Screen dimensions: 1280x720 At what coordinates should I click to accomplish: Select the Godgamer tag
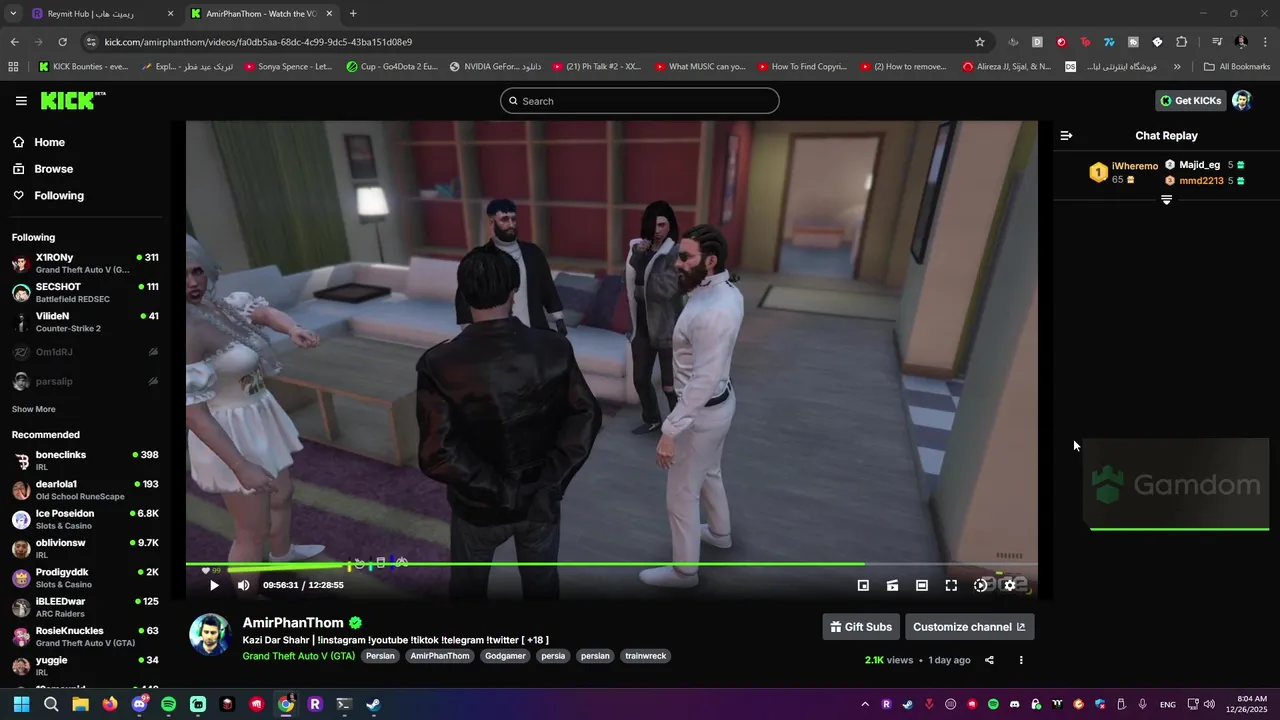506,656
